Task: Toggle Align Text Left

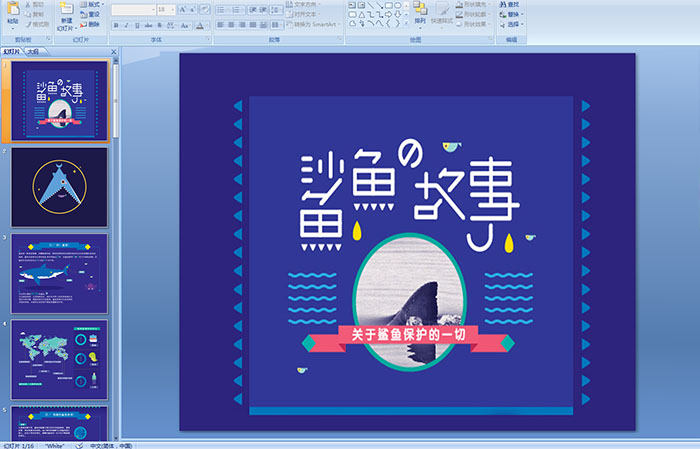Action: pyautogui.click(x=221, y=25)
